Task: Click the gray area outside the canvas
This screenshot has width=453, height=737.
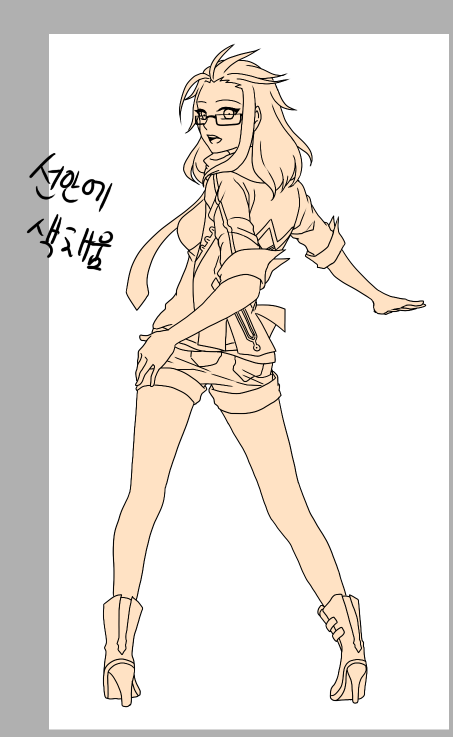Action: [23, 423]
